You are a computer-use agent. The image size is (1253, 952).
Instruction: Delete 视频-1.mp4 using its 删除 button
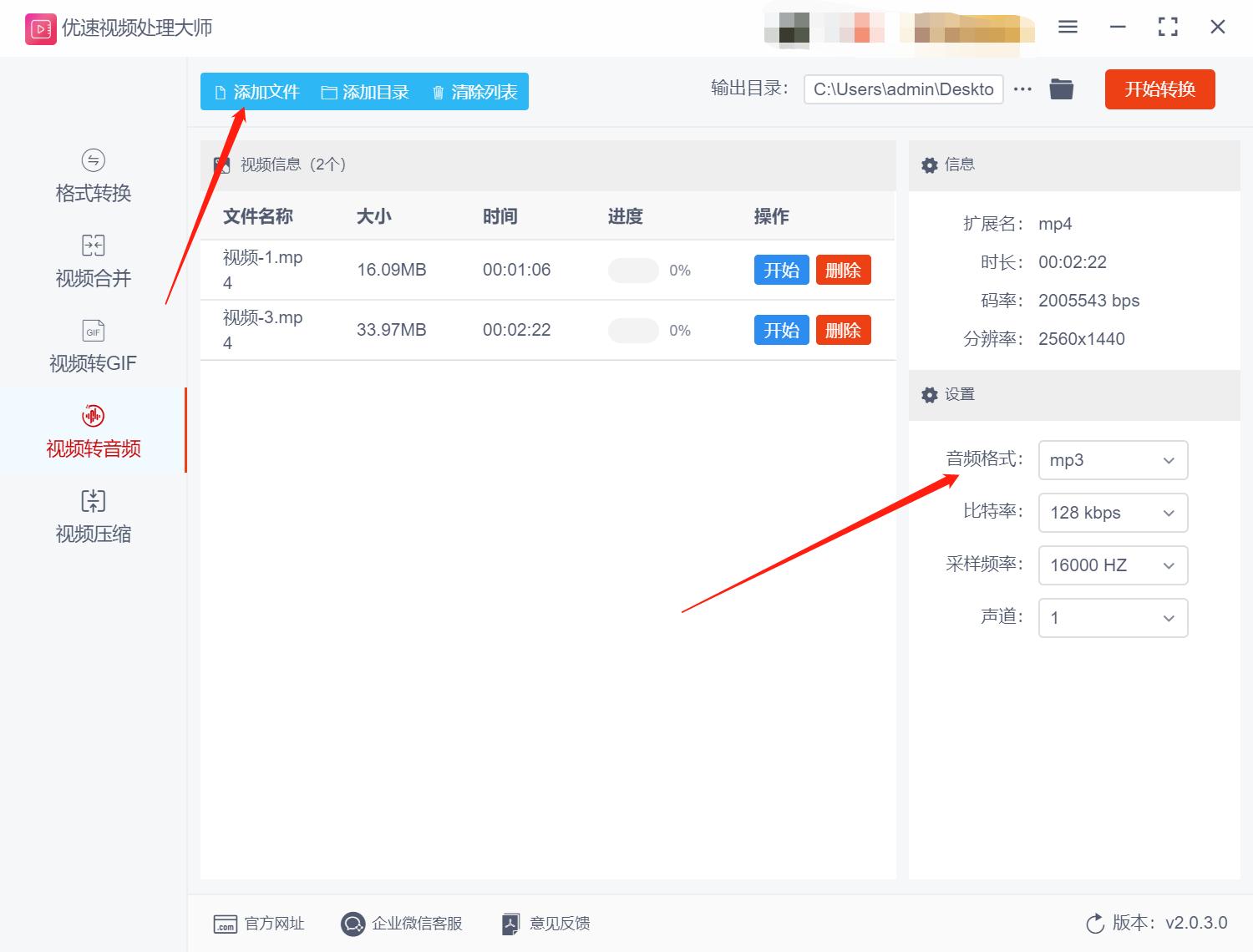click(843, 270)
